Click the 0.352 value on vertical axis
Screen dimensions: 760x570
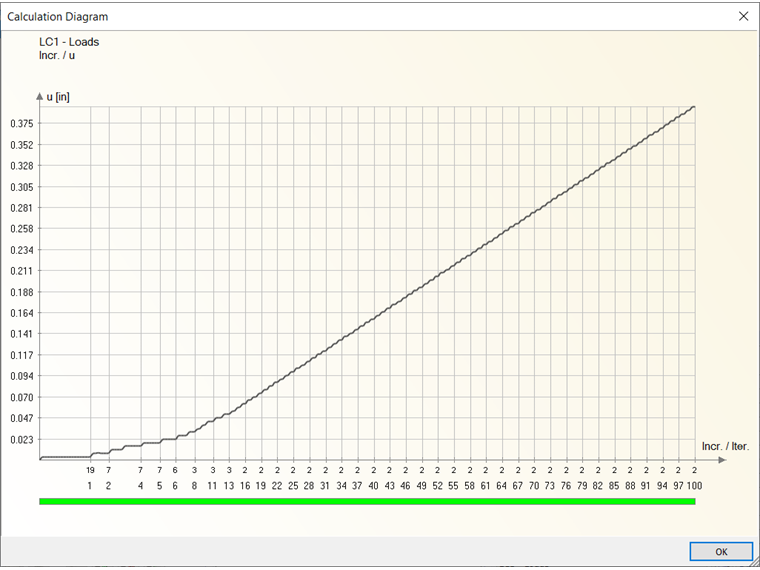pyautogui.click(x=21, y=145)
